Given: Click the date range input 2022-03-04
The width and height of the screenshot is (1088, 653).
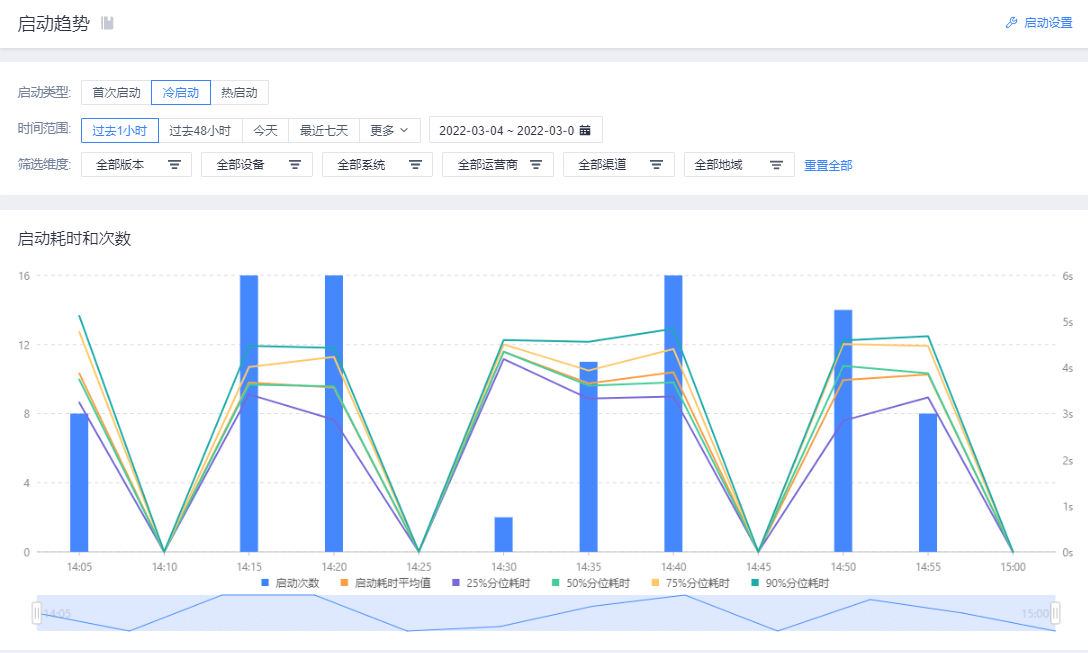Looking at the screenshot, I should pyautogui.click(x=505, y=130).
